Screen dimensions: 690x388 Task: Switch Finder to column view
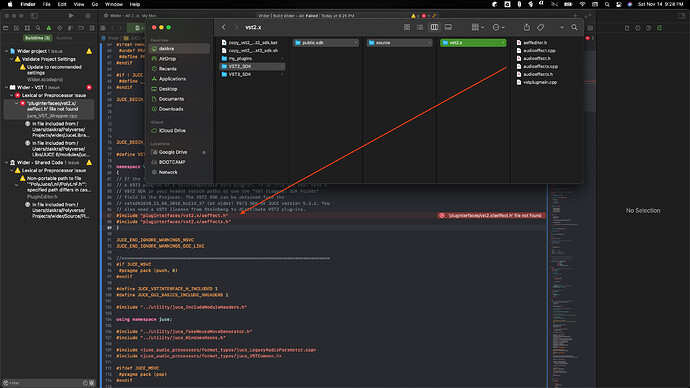434,27
